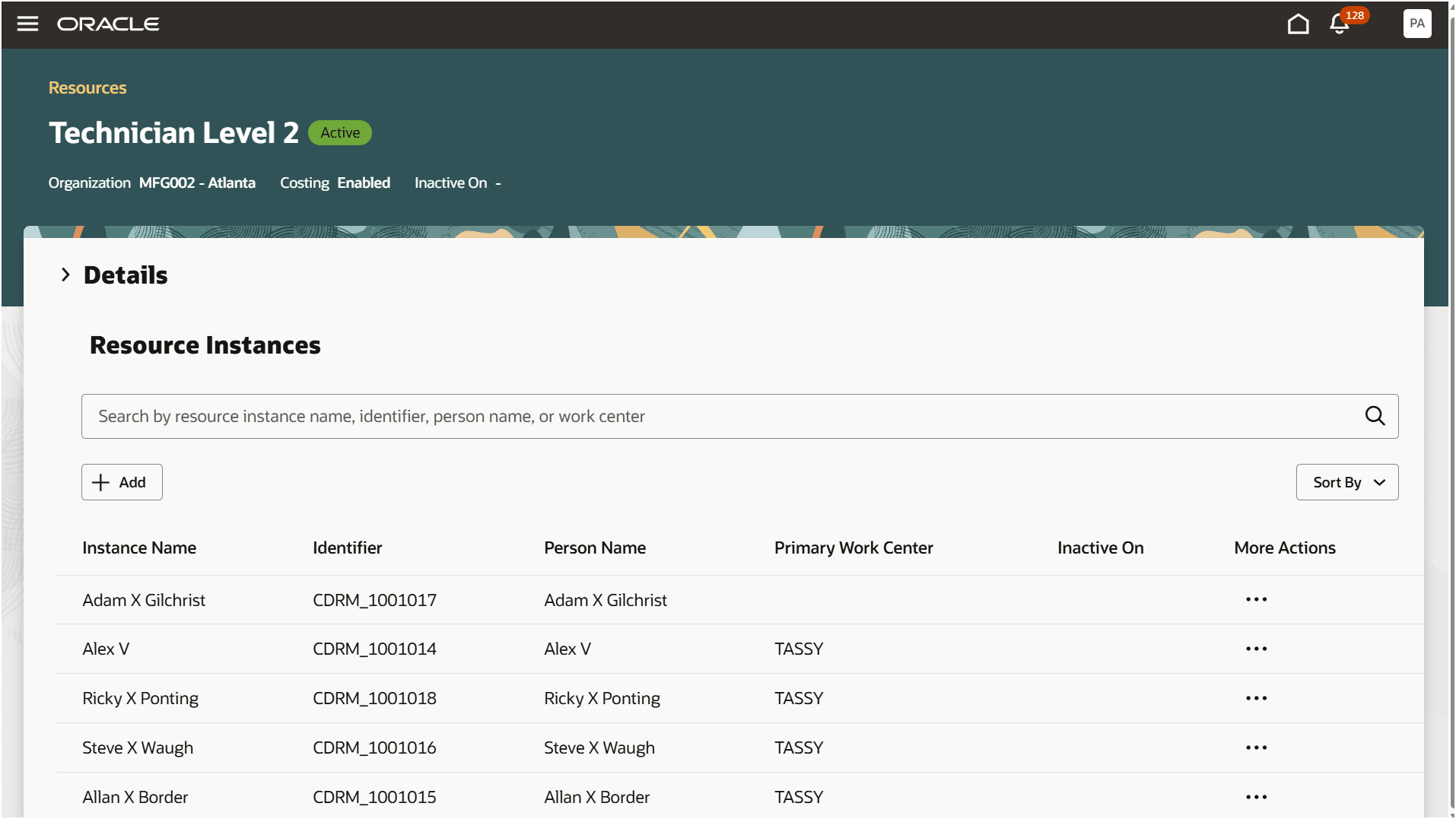Click TASSY work center in Ricky X Ponting row
This screenshot has width=1456, height=819.
[x=799, y=698]
